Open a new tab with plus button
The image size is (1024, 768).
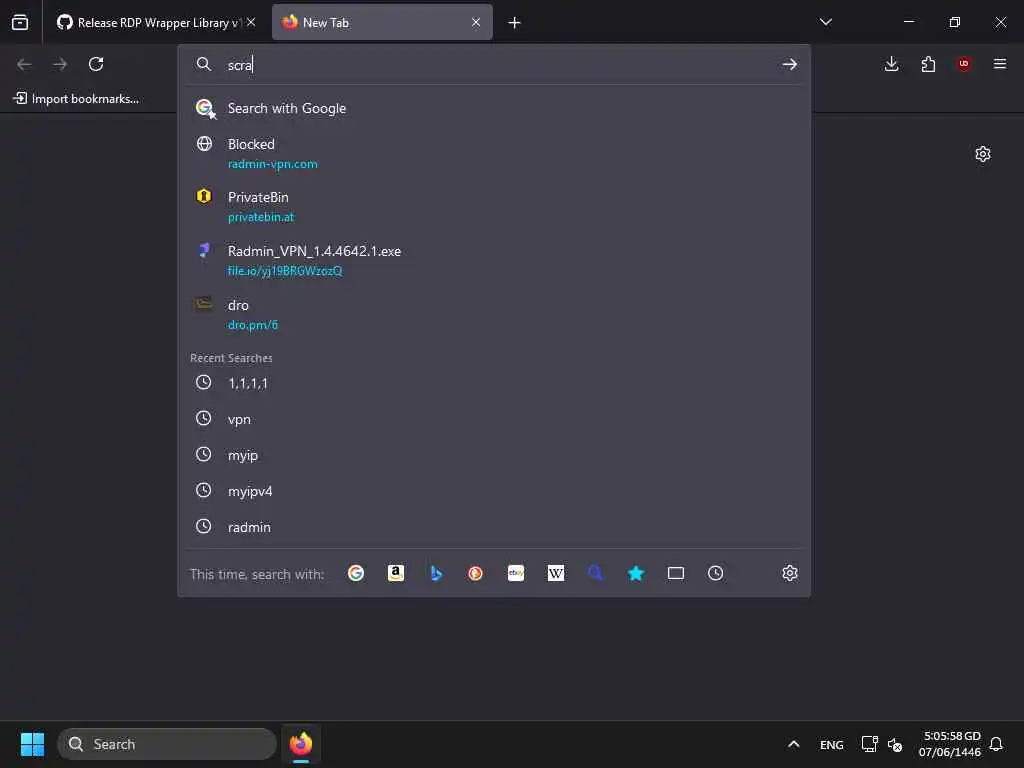515,23
